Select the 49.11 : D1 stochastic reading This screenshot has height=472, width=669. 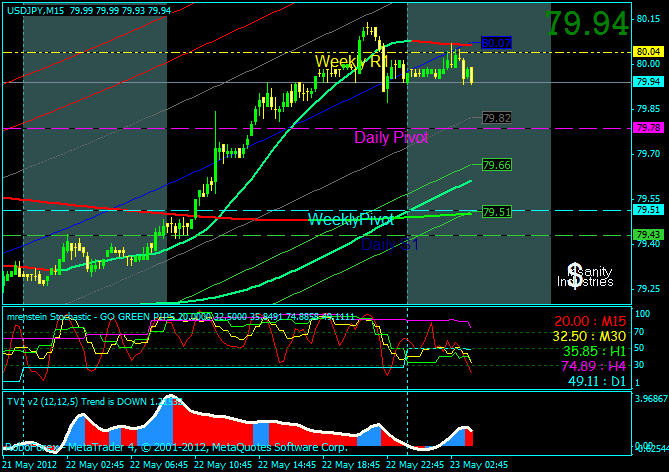(x=597, y=381)
